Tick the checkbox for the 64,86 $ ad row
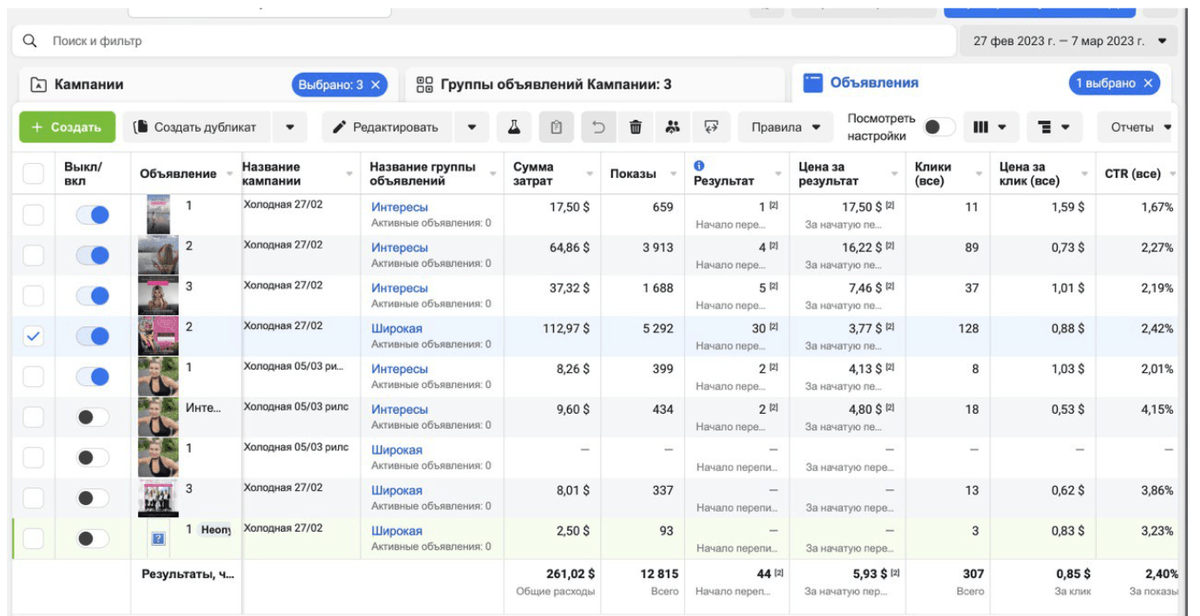 click(x=33, y=255)
